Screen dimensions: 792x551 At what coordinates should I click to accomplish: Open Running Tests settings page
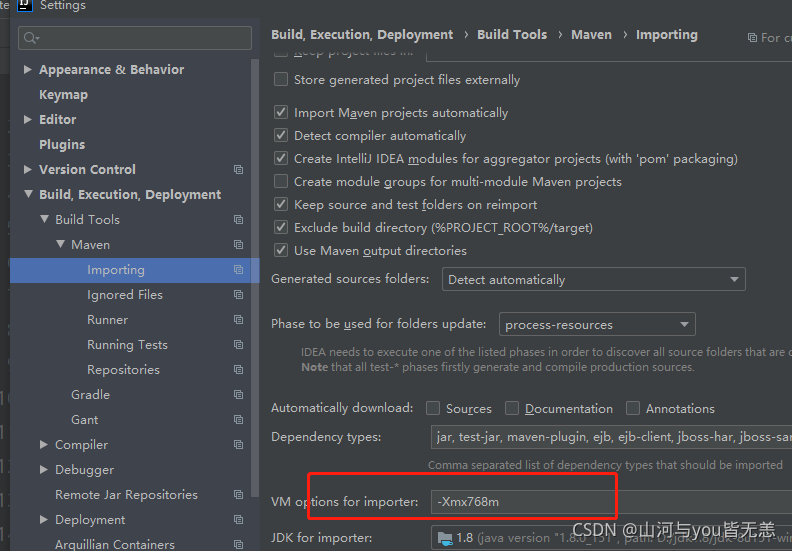tap(127, 344)
